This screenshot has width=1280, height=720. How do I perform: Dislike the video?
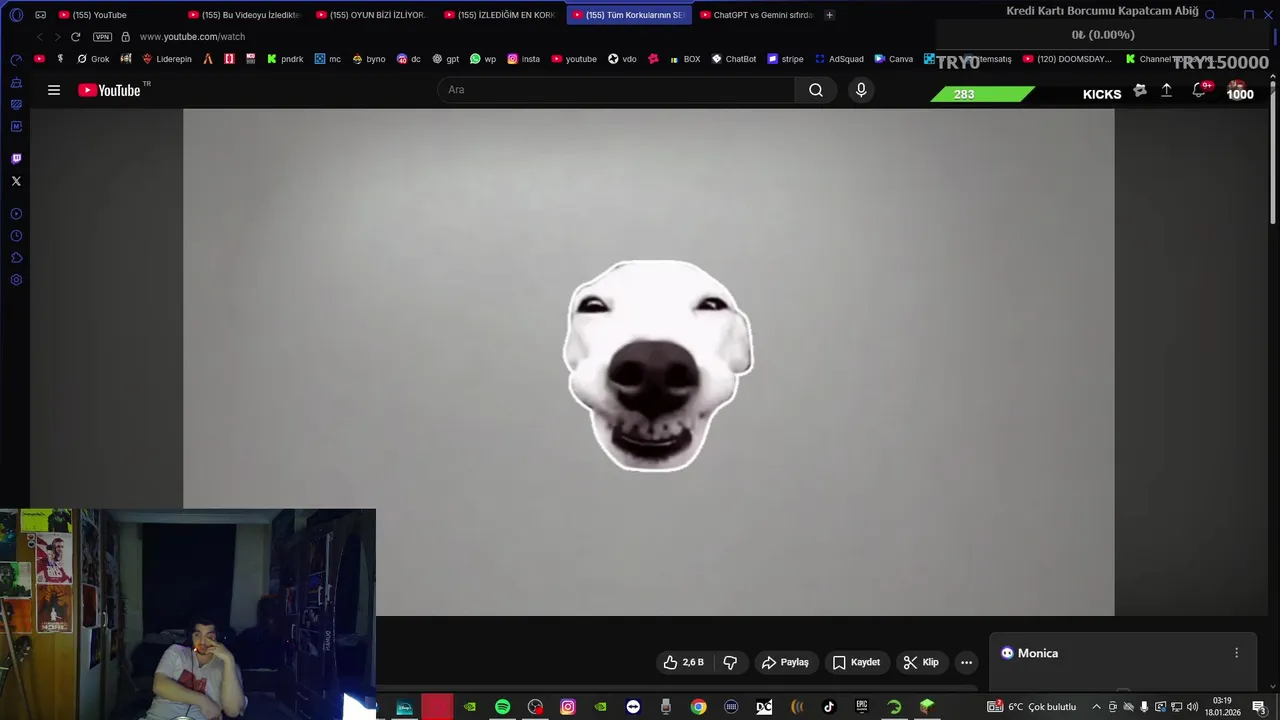730,662
